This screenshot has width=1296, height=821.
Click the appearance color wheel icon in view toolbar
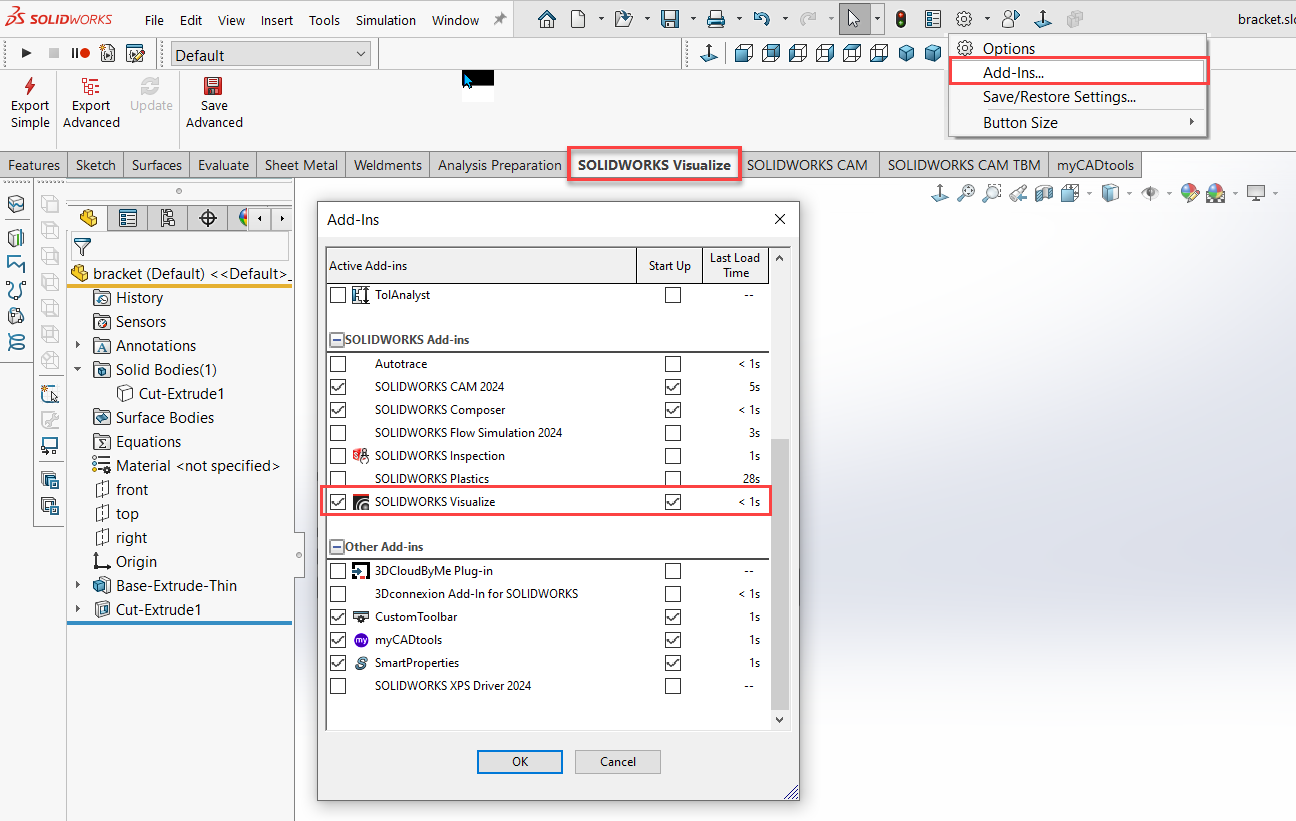click(1189, 193)
